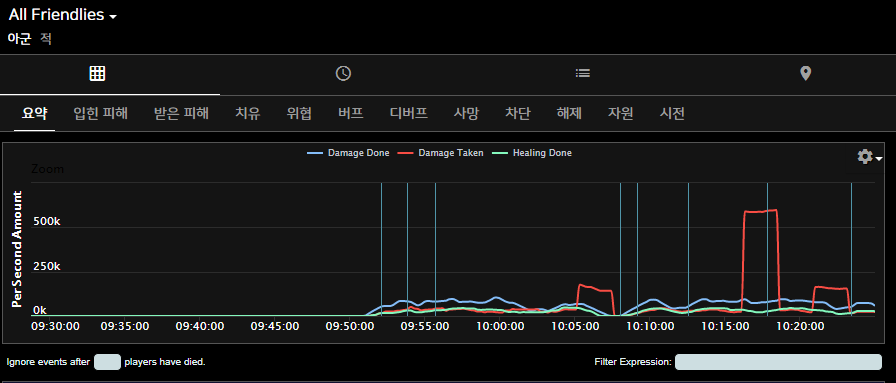Open the chart settings gear menu
This screenshot has width=896, height=383.
[x=870, y=156]
